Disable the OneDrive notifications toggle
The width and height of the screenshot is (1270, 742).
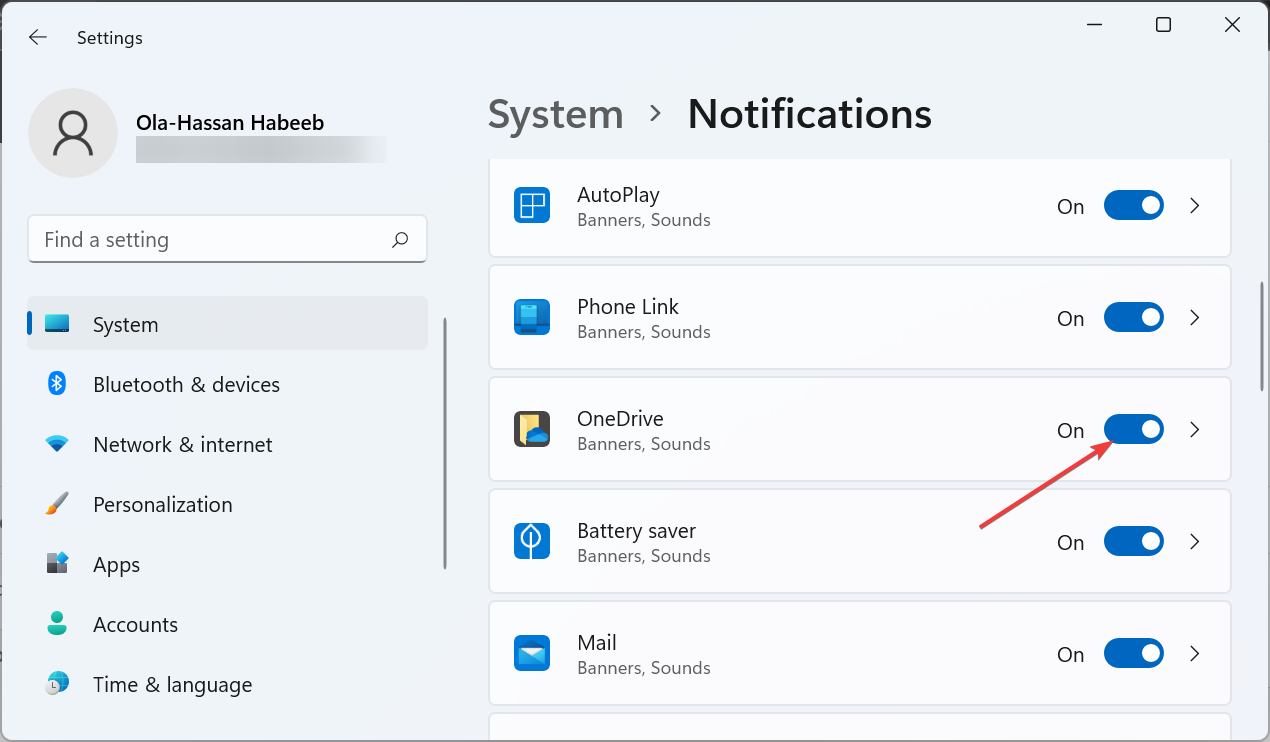click(x=1134, y=430)
